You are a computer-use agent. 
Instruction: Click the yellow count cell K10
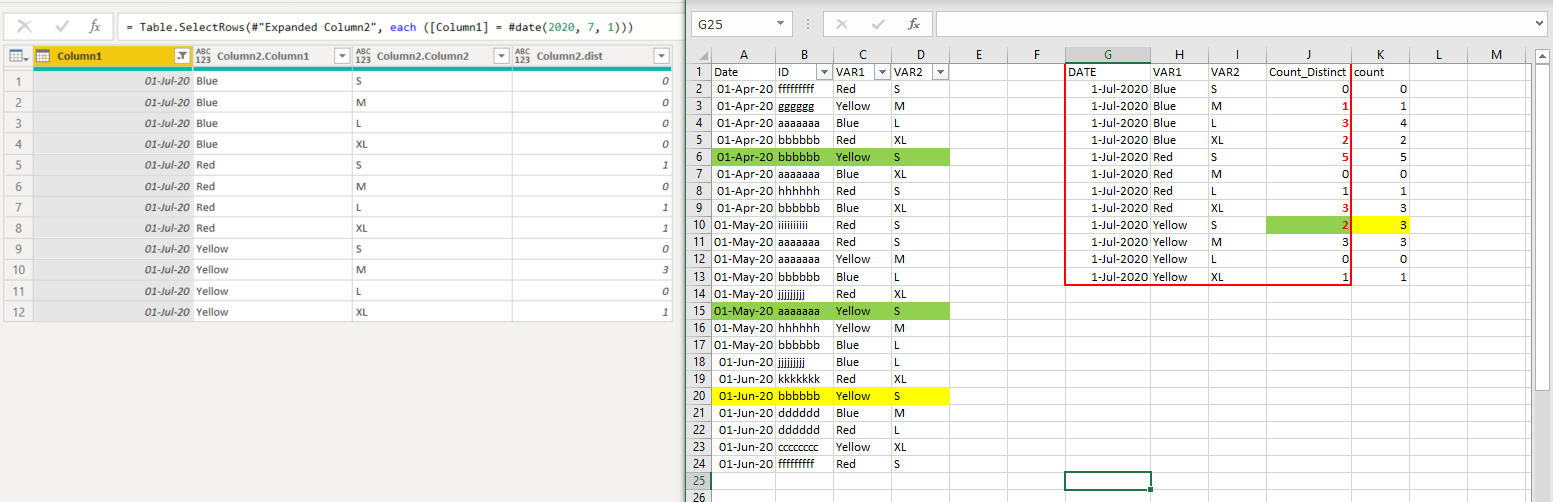(x=1380, y=225)
